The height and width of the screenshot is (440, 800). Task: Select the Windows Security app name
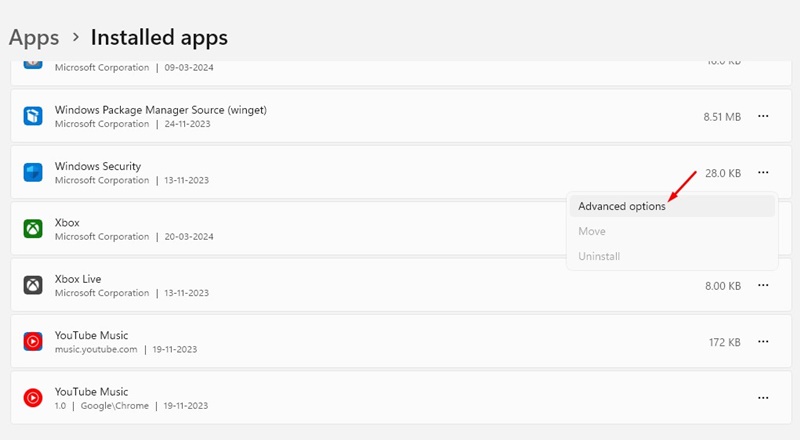coord(98,166)
